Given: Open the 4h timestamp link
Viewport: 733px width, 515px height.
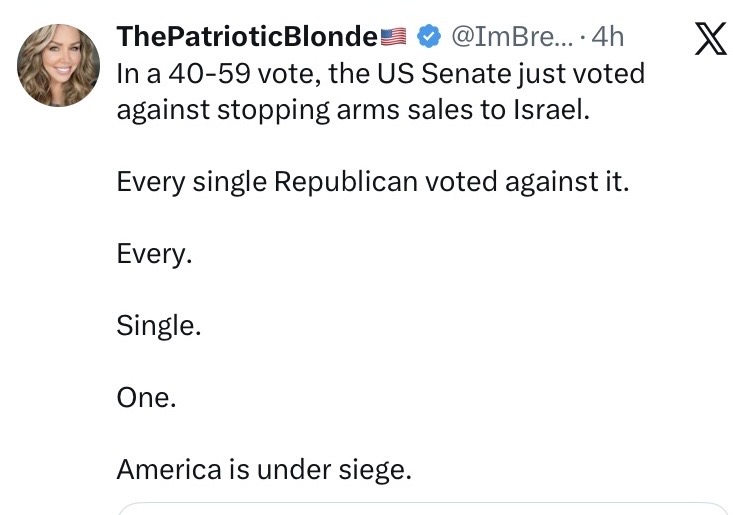Looking at the screenshot, I should pos(608,37).
